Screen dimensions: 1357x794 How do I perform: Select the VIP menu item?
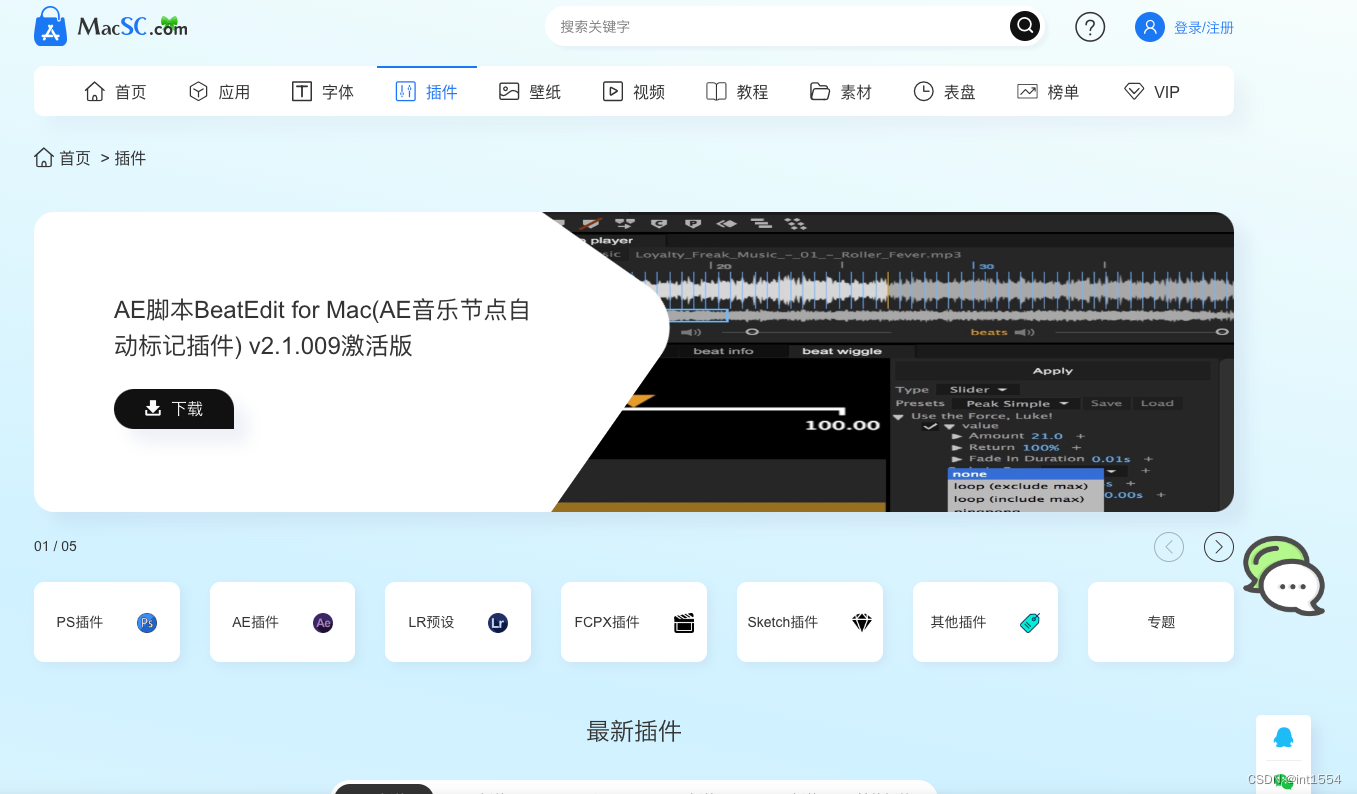click(x=1151, y=91)
